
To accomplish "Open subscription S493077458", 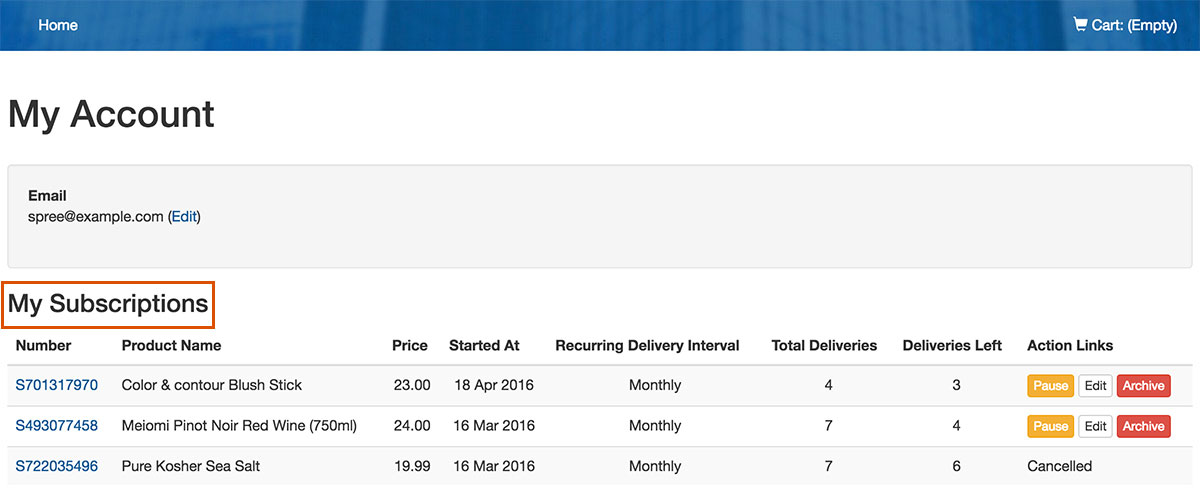I will click(x=57, y=426).
